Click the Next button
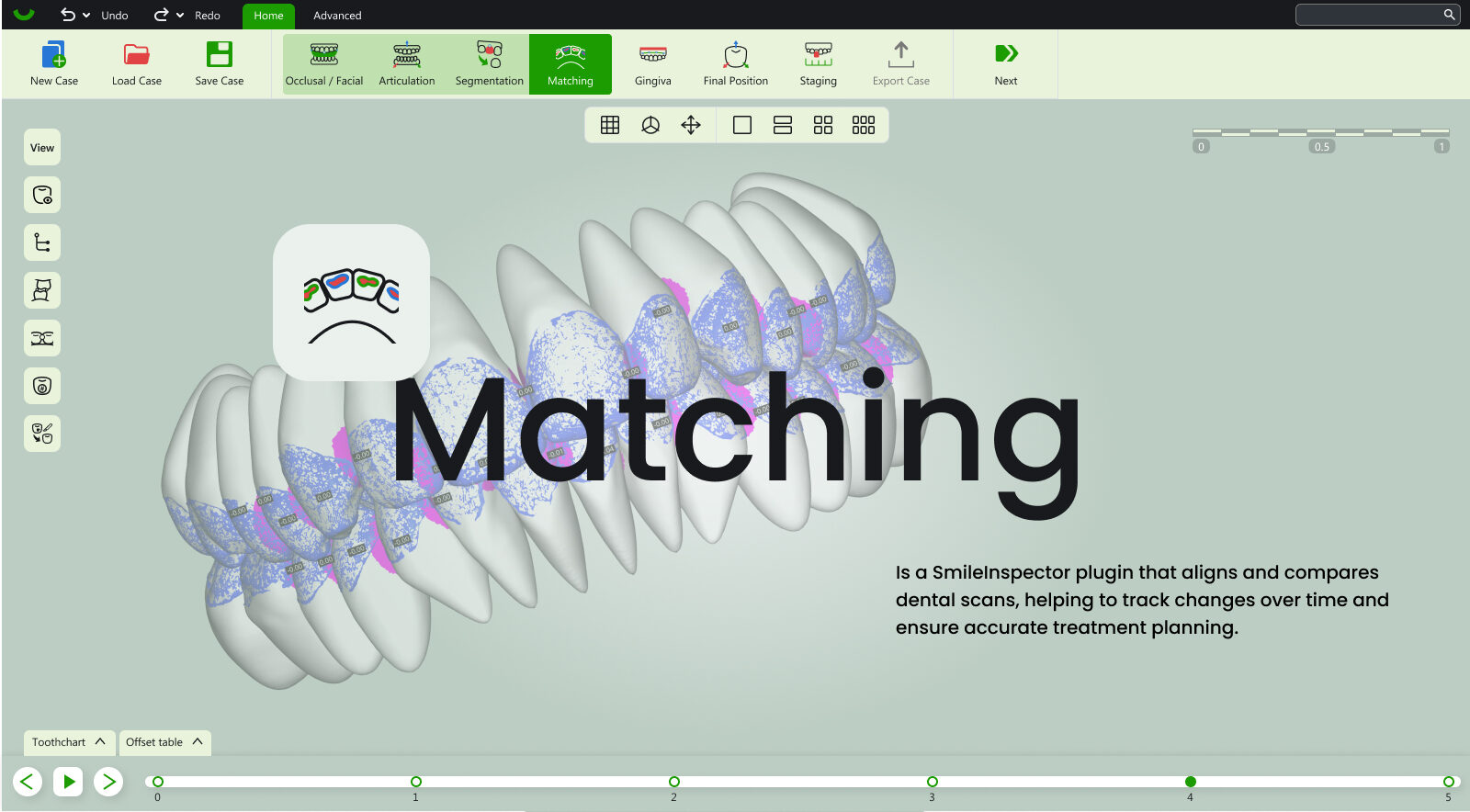The height and width of the screenshot is (812, 1470). 1006,64
